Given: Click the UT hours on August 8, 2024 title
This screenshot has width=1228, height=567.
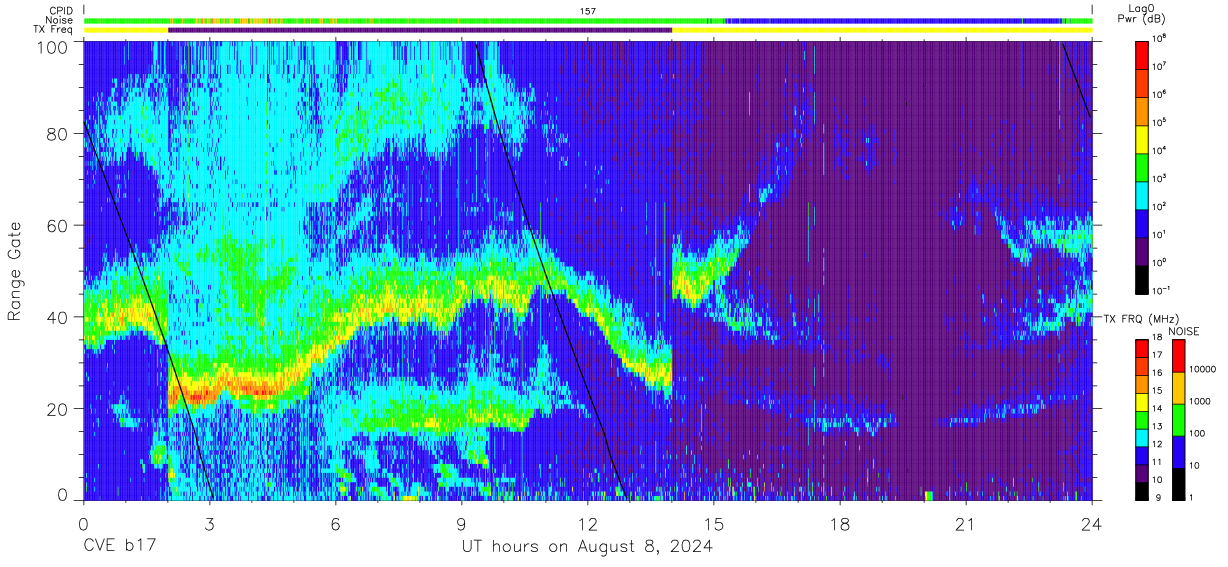Looking at the screenshot, I should point(587,547).
